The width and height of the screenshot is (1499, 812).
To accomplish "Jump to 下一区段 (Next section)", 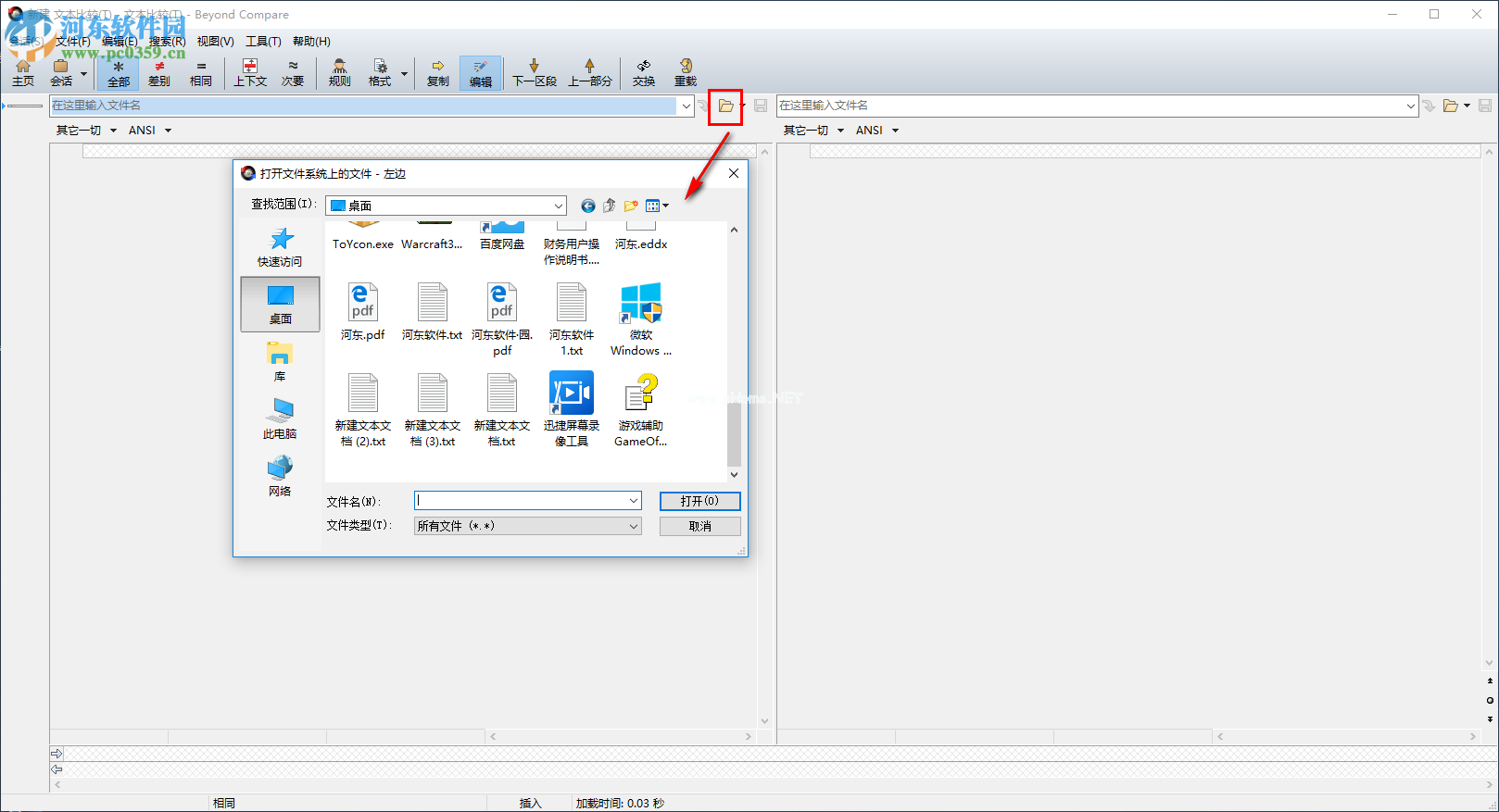I will click(535, 72).
